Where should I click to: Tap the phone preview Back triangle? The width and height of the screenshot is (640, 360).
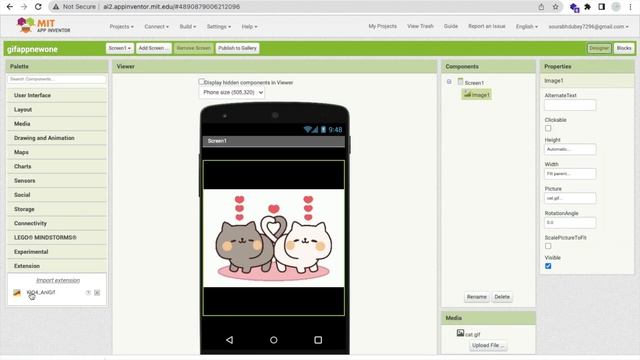click(x=229, y=340)
